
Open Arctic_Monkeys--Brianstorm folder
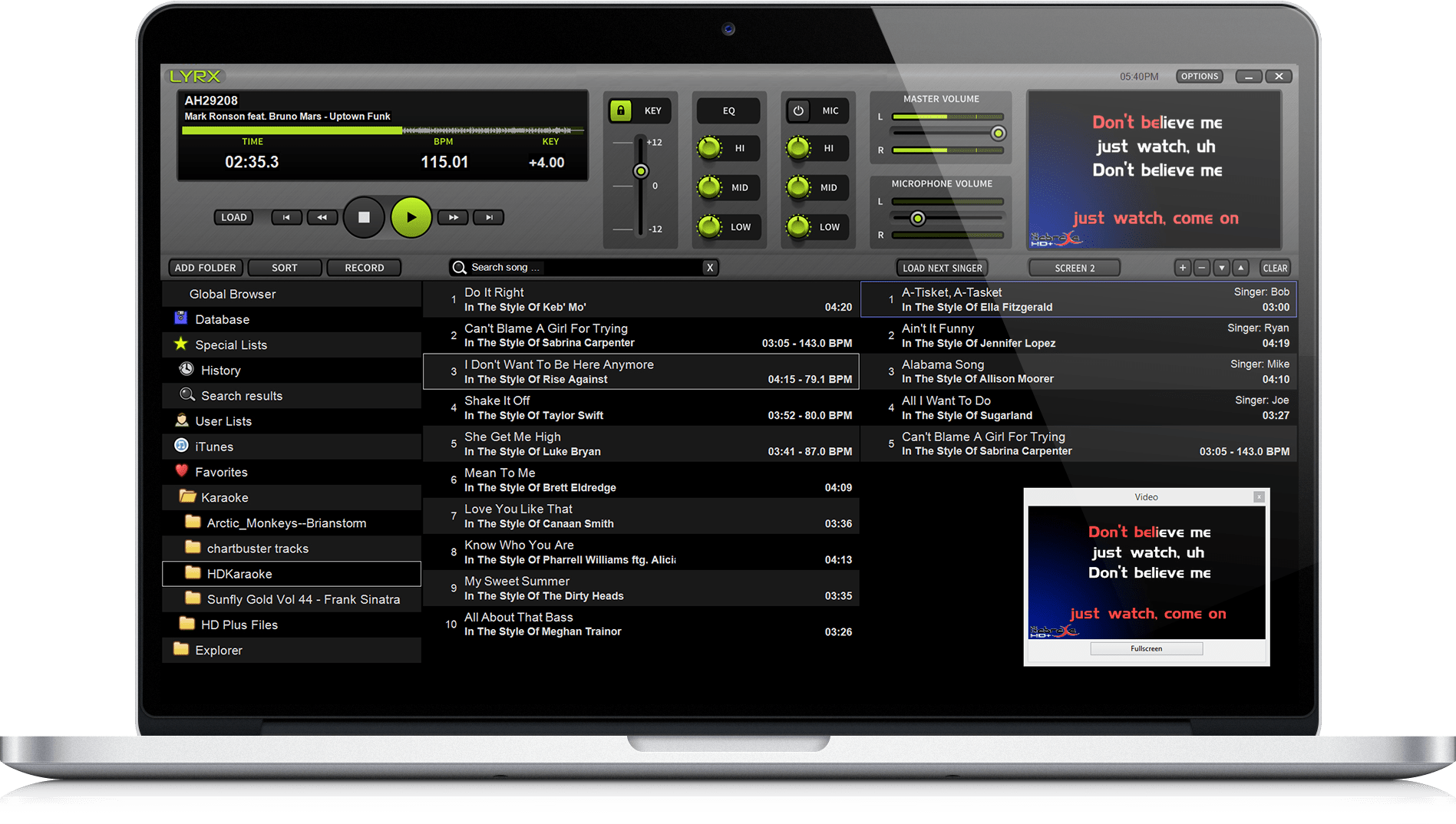tap(292, 522)
